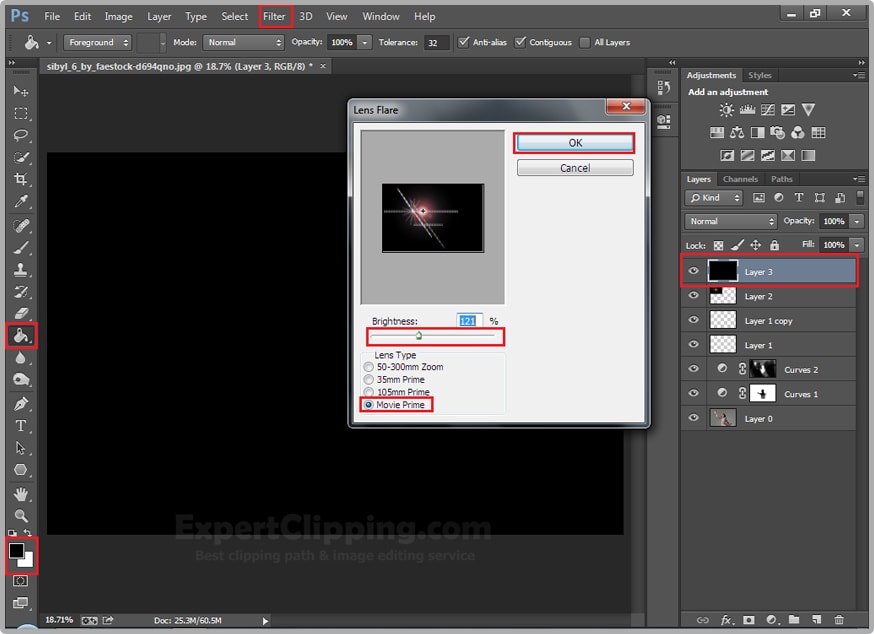The width and height of the screenshot is (874, 634).
Task: Switch to the Channels tab
Action: (740, 179)
